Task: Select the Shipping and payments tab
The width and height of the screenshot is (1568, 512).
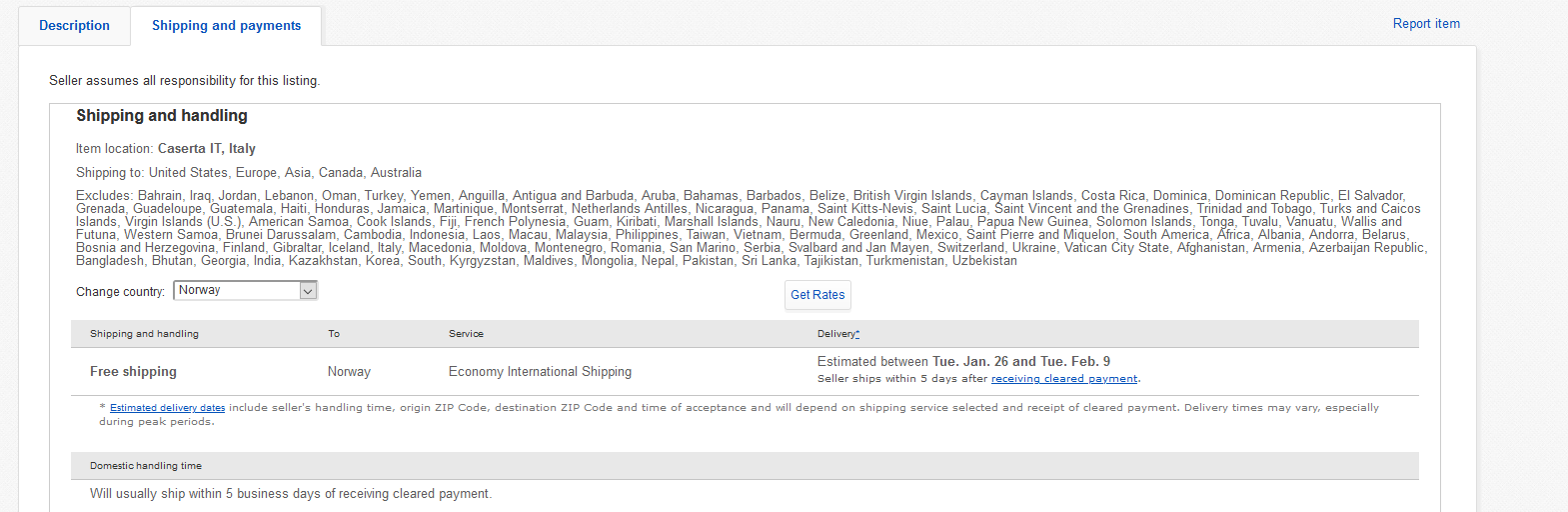Action: click(226, 25)
